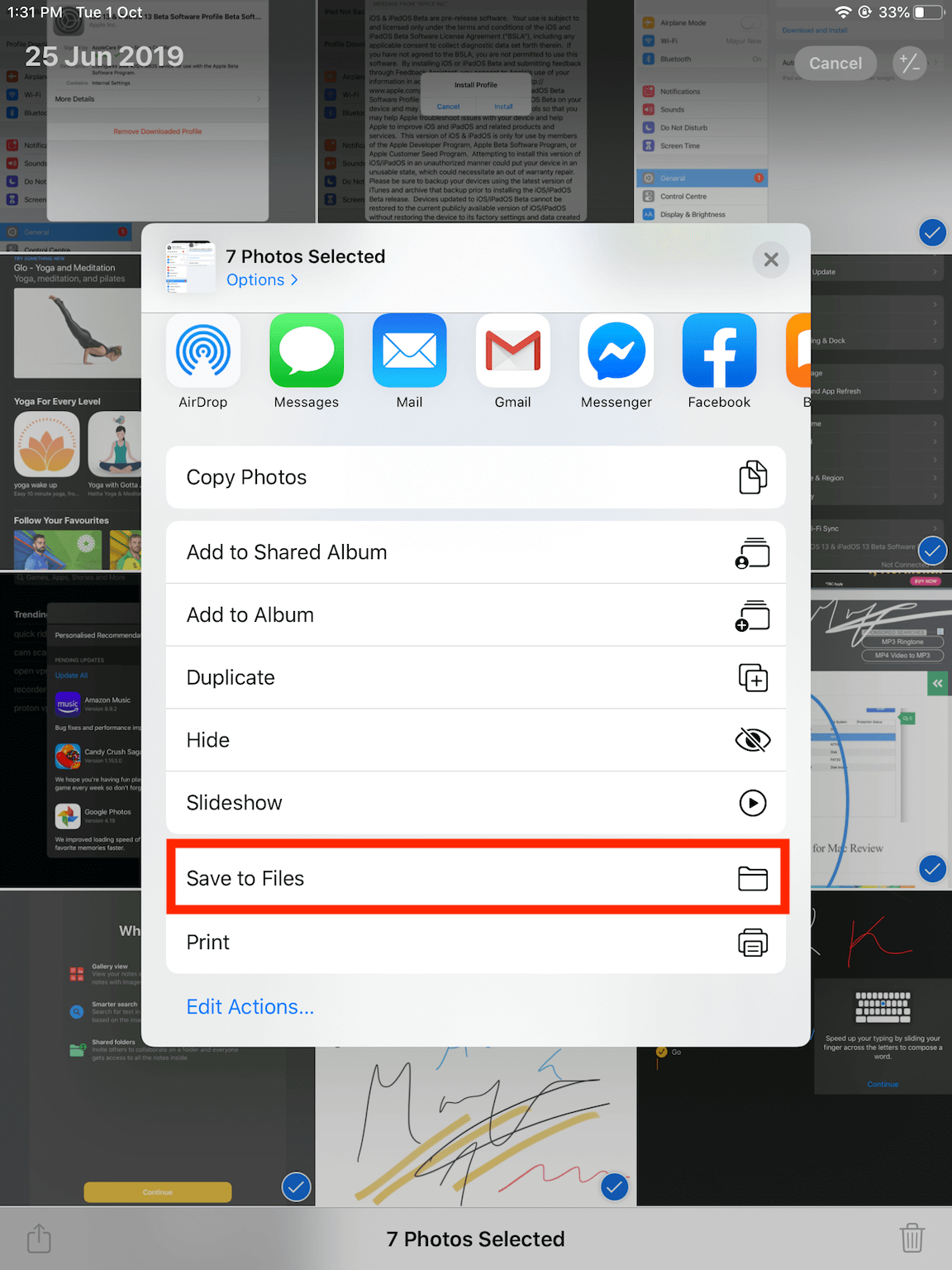The image size is (952, 1270).
Task: Tap the green double-chevron on right edge
Action: coord(939,684)
